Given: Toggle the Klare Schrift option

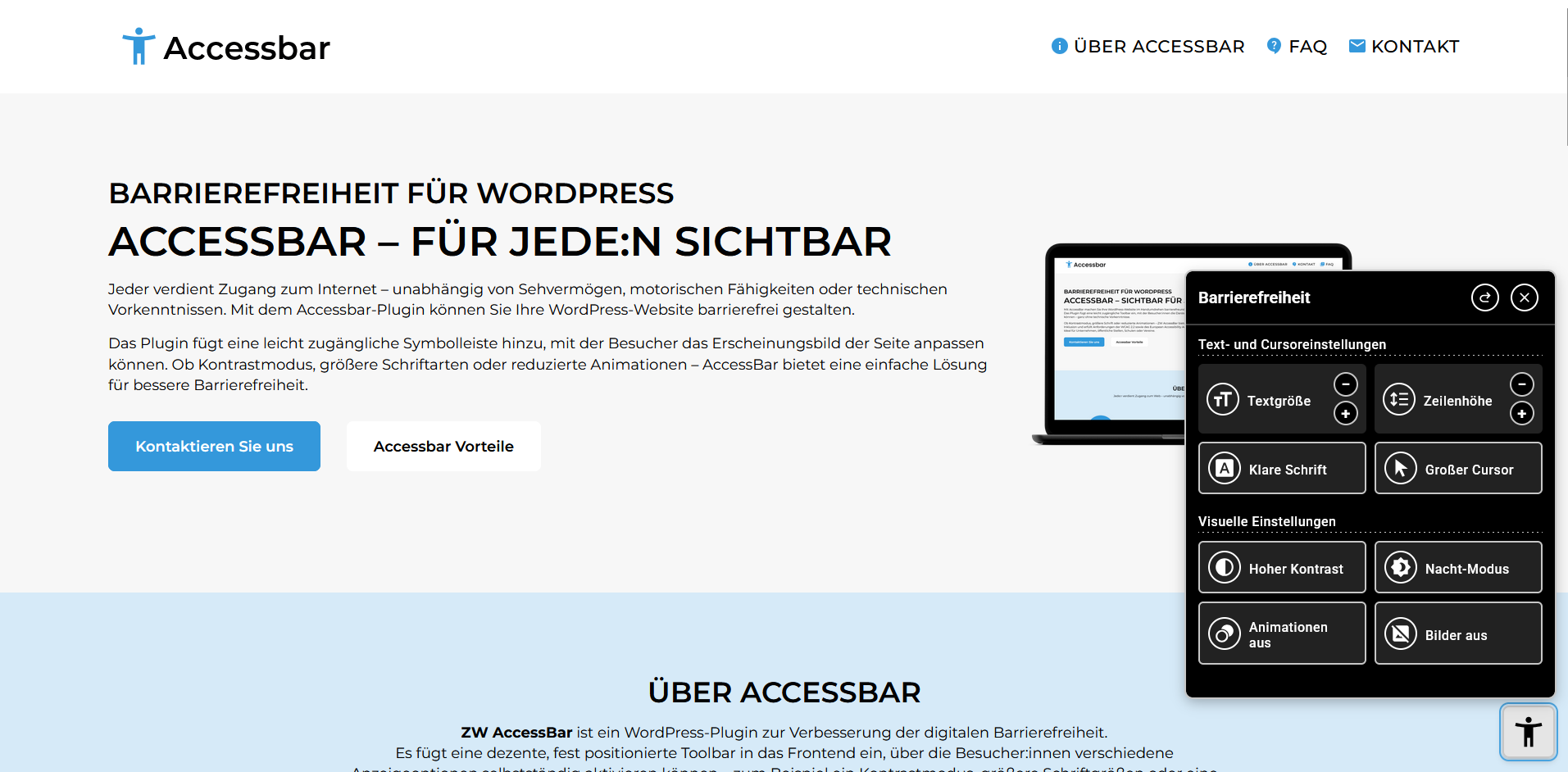Looking at the screenshot, I should pyautogui.click(x=1282, y=469).
